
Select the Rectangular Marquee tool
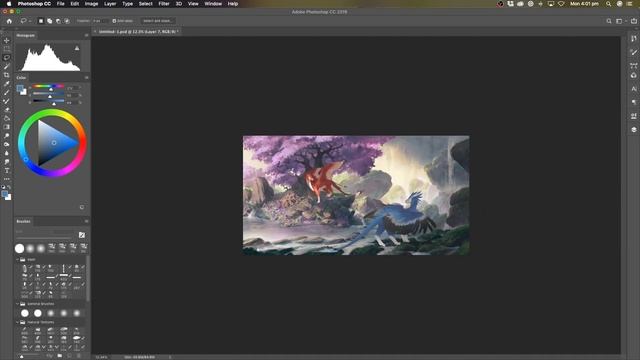click(x=7, y=49)
